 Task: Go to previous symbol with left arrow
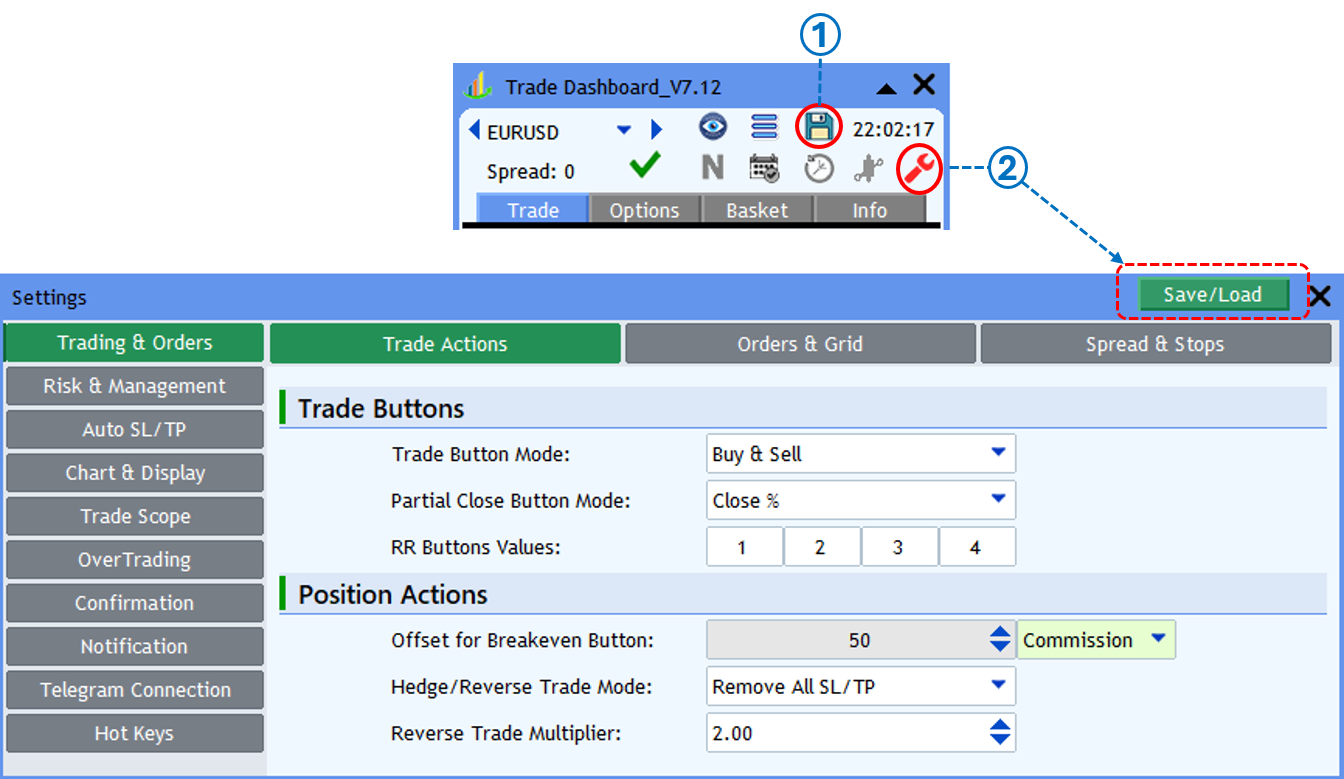[474, 130]
